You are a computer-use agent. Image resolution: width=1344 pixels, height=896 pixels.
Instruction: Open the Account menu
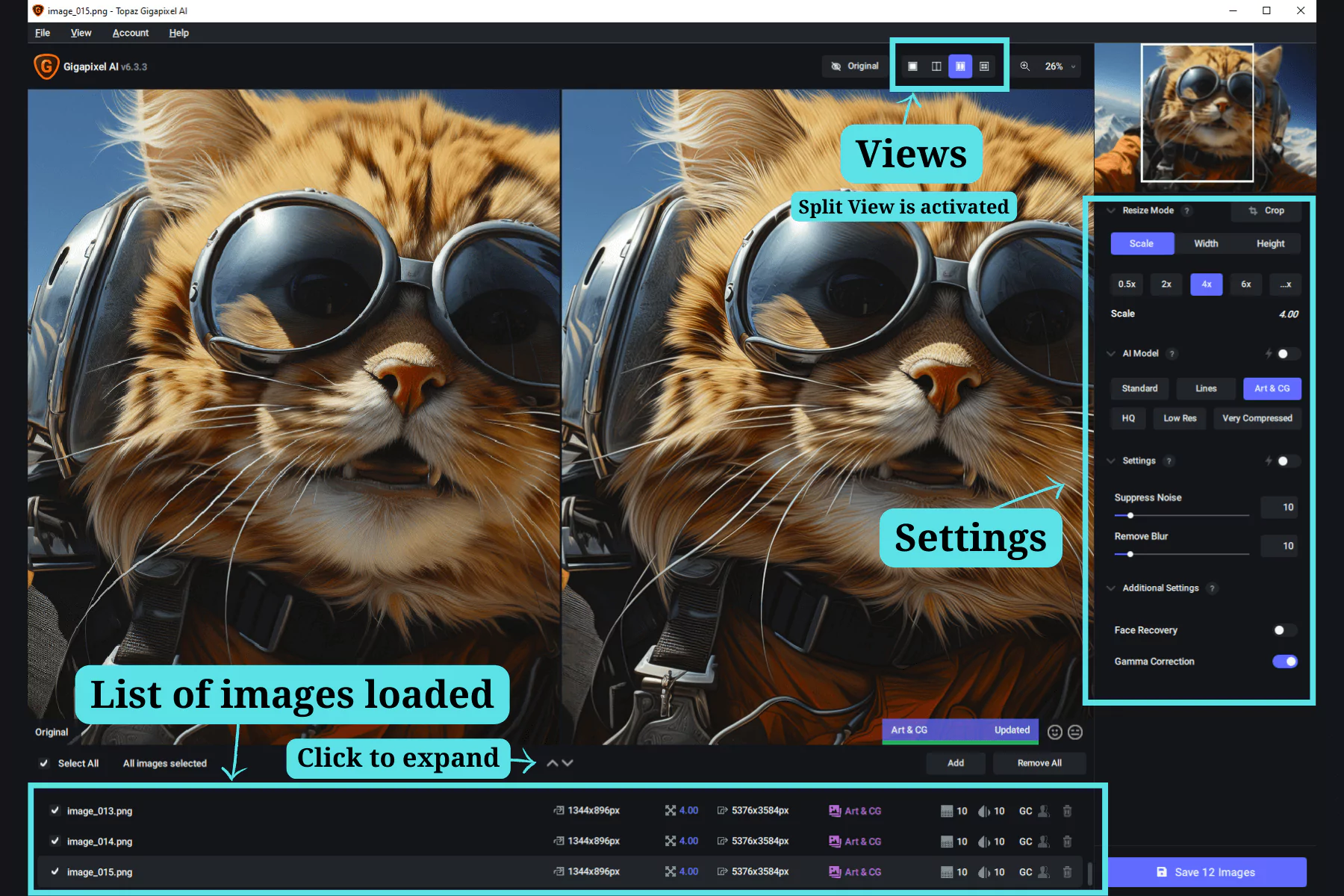click(131, 33)
